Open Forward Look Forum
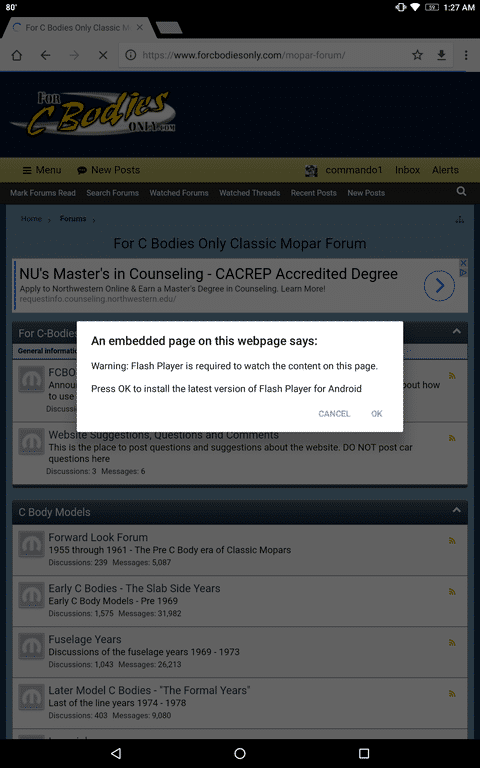Screen dimensions: 480x768 (98, 537)
